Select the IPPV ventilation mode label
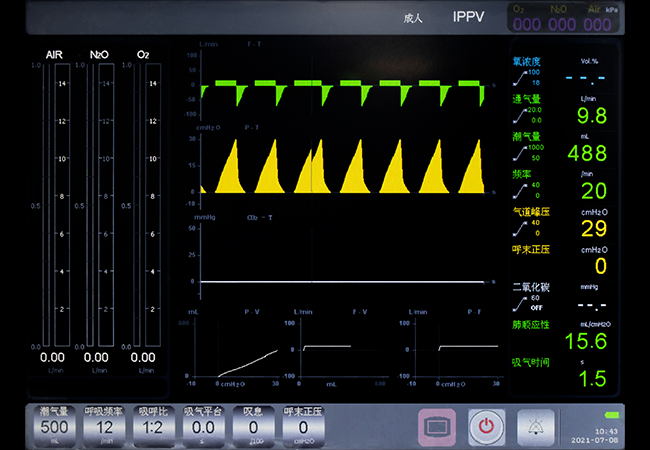 [468, 17]
